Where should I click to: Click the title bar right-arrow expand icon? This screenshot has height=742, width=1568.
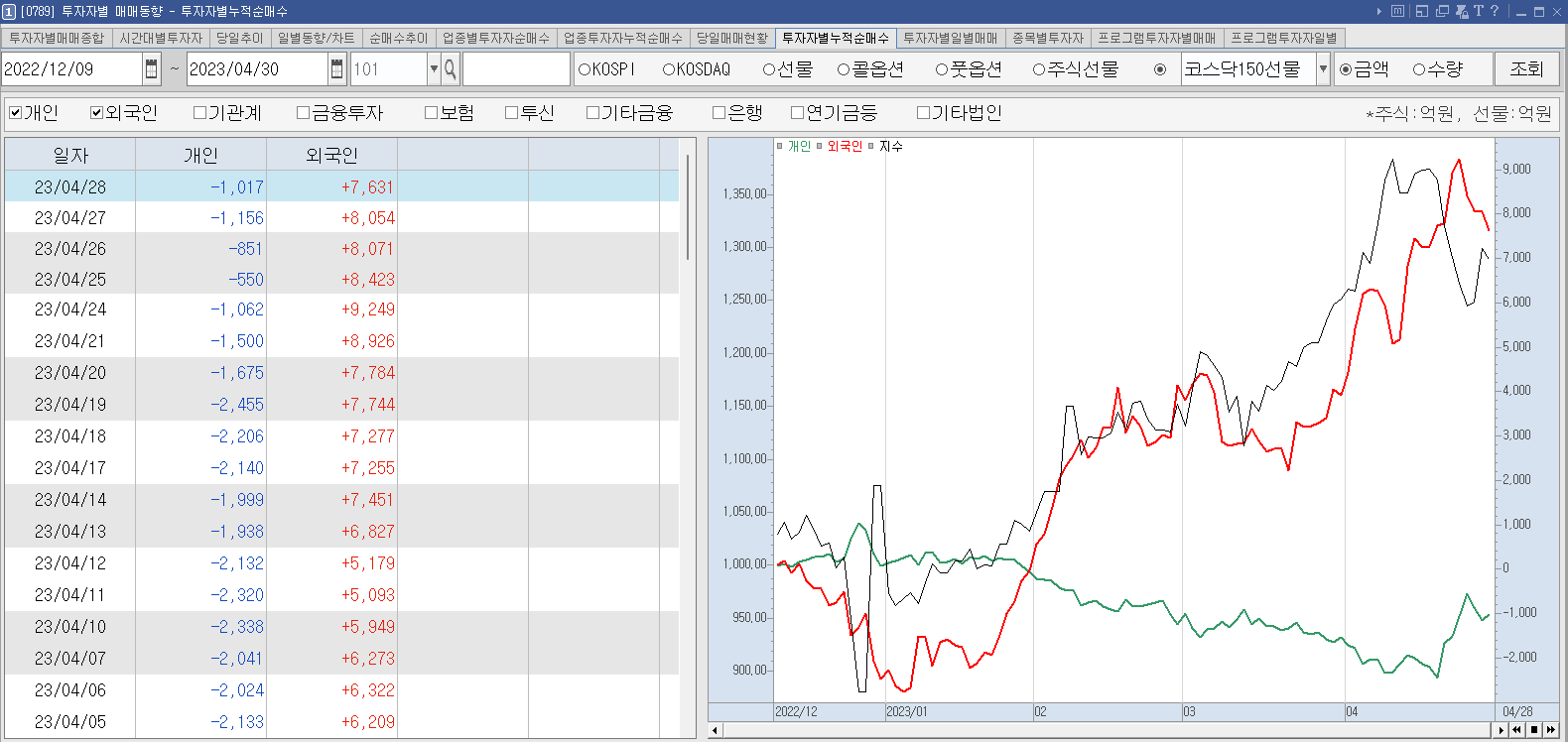pyautogui.click(x=1378, y=11)
